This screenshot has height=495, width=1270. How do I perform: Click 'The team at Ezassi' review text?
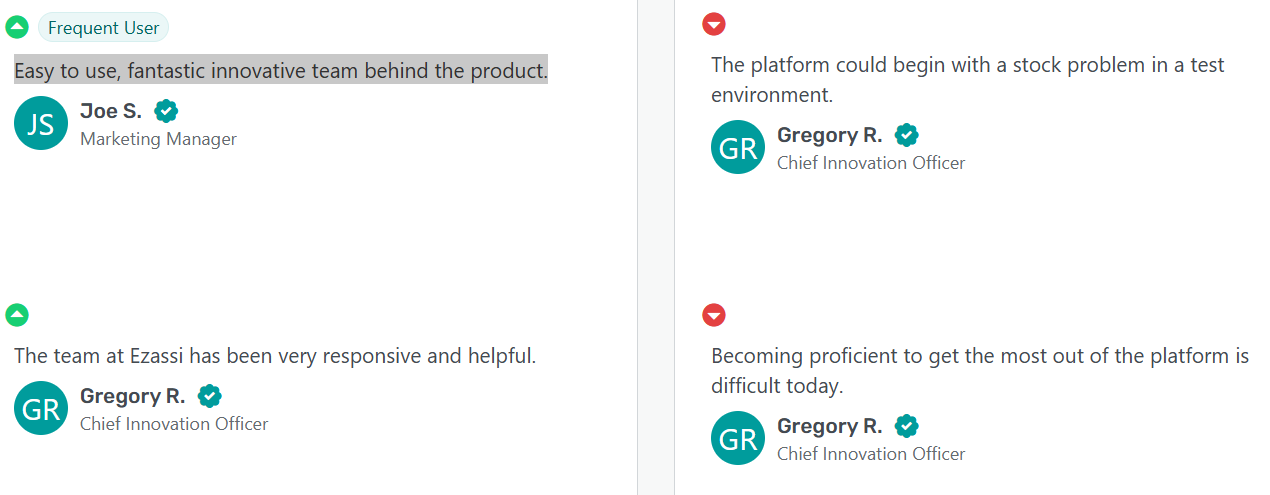275,356
